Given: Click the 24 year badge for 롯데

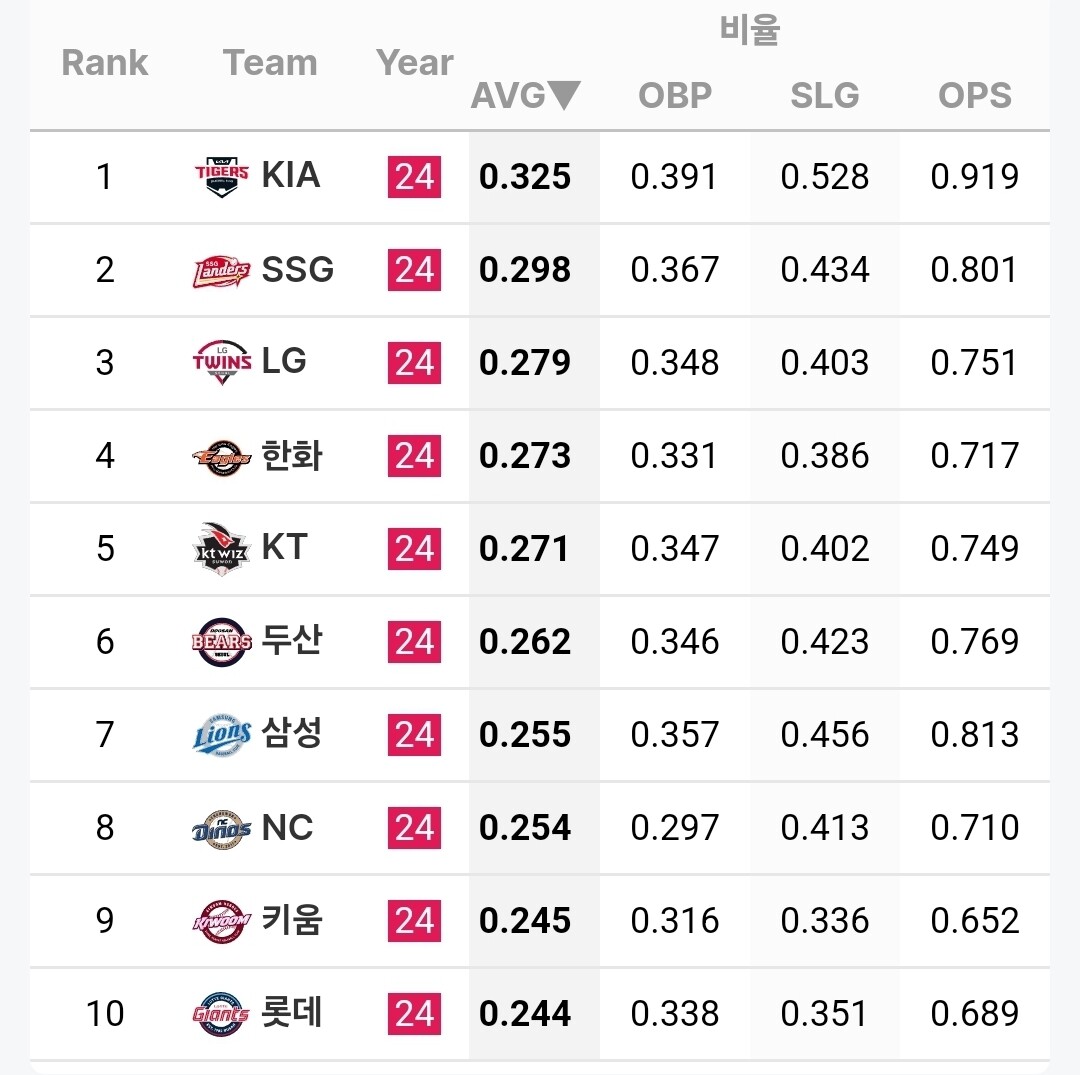Looking at the screenshot, I should [x=414, y=1014].
